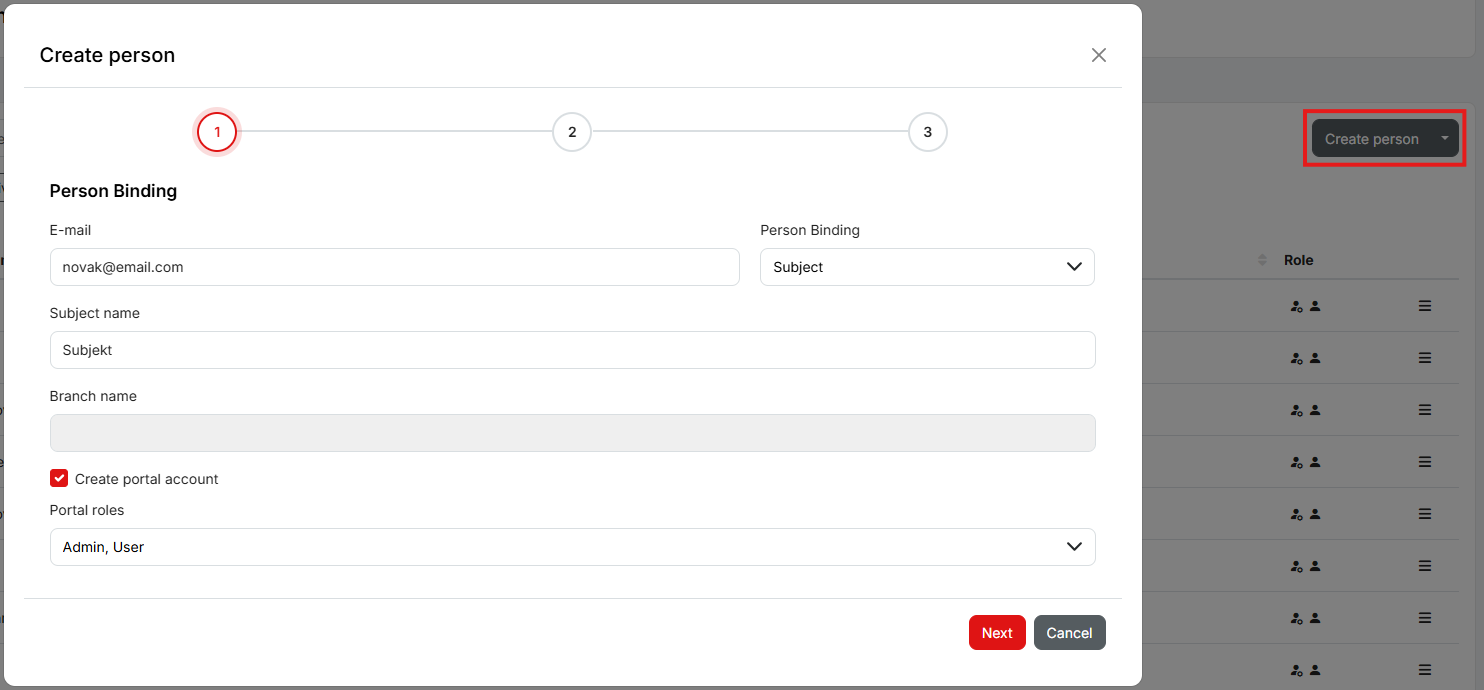The height and width of the screenshot is (690, 1484).
Task: Focus the E-mail input field
Action: 394,267
